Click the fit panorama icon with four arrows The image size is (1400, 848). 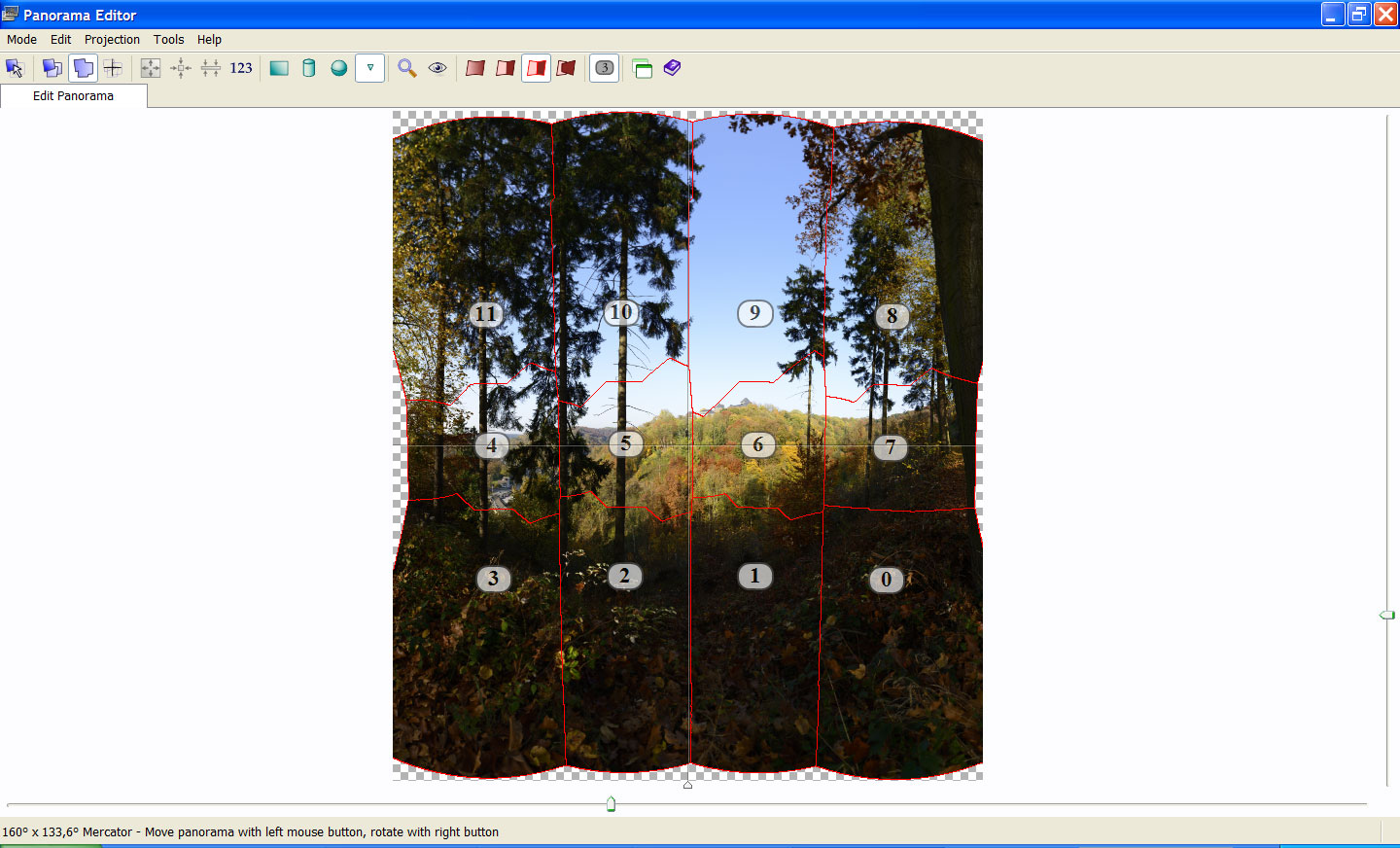151,68
